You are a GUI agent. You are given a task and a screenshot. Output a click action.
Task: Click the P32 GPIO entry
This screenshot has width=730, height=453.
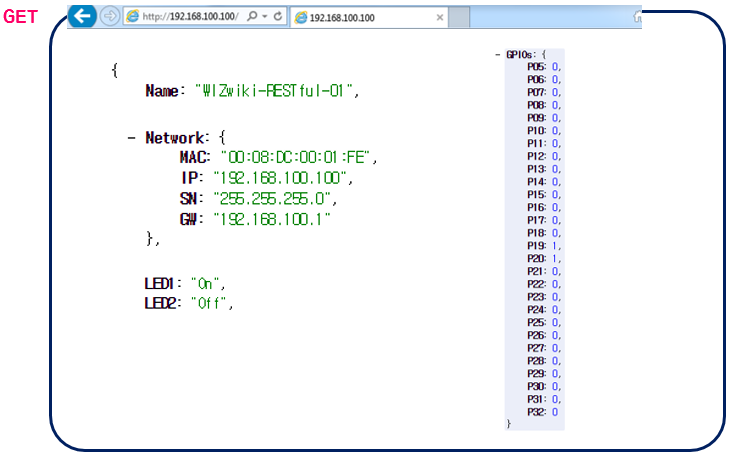(x=542, y=412)
